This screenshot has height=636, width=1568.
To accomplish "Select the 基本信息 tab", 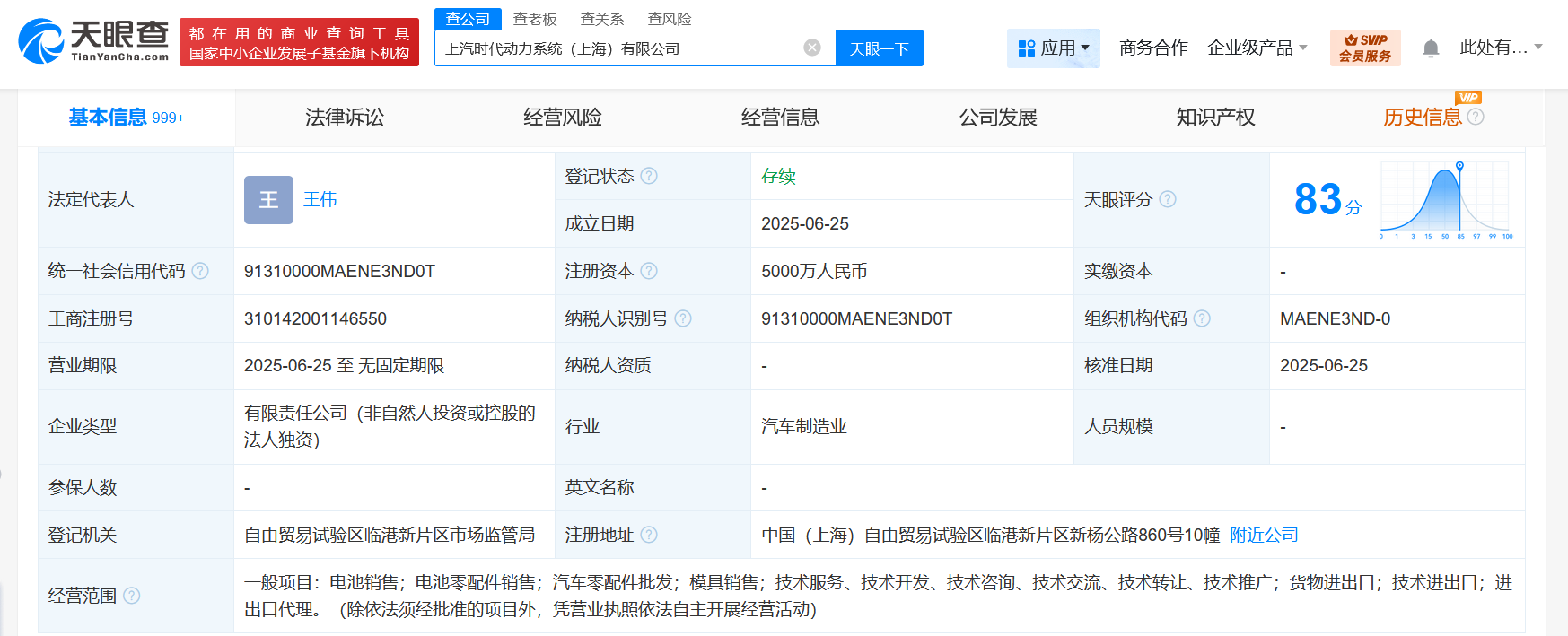I will click(127, 118).
